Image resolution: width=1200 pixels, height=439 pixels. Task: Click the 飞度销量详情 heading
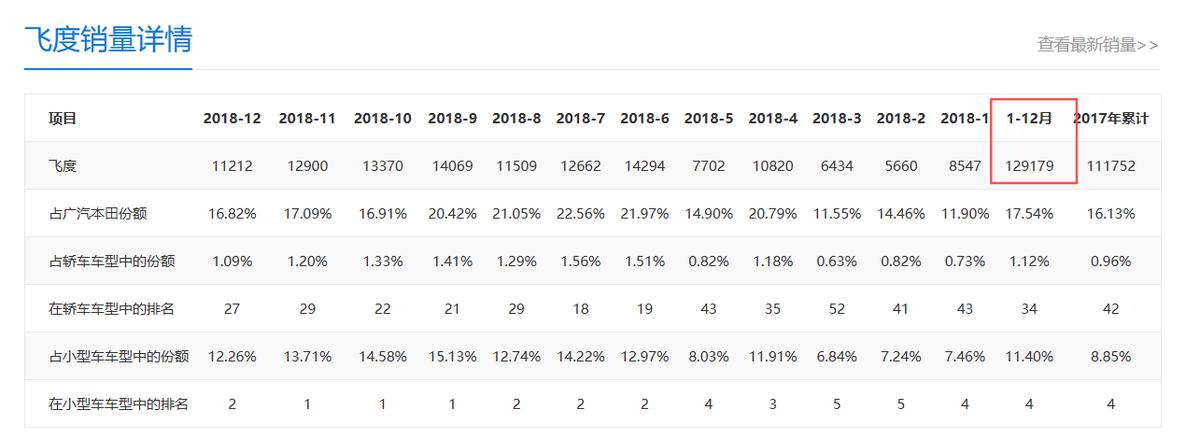(x=108, y=39)
